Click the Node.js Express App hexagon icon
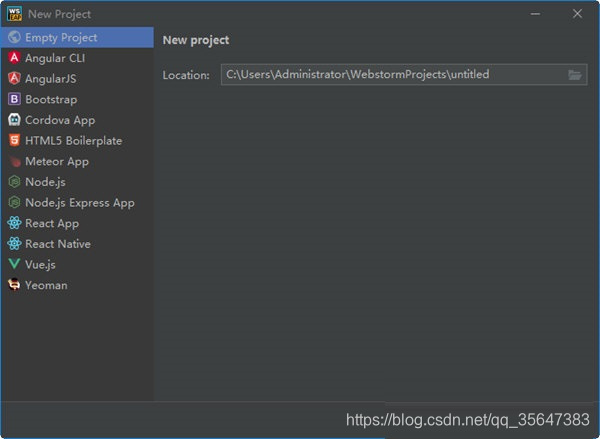The height and width of the screenshot is (439, 600). pos(14,202)
